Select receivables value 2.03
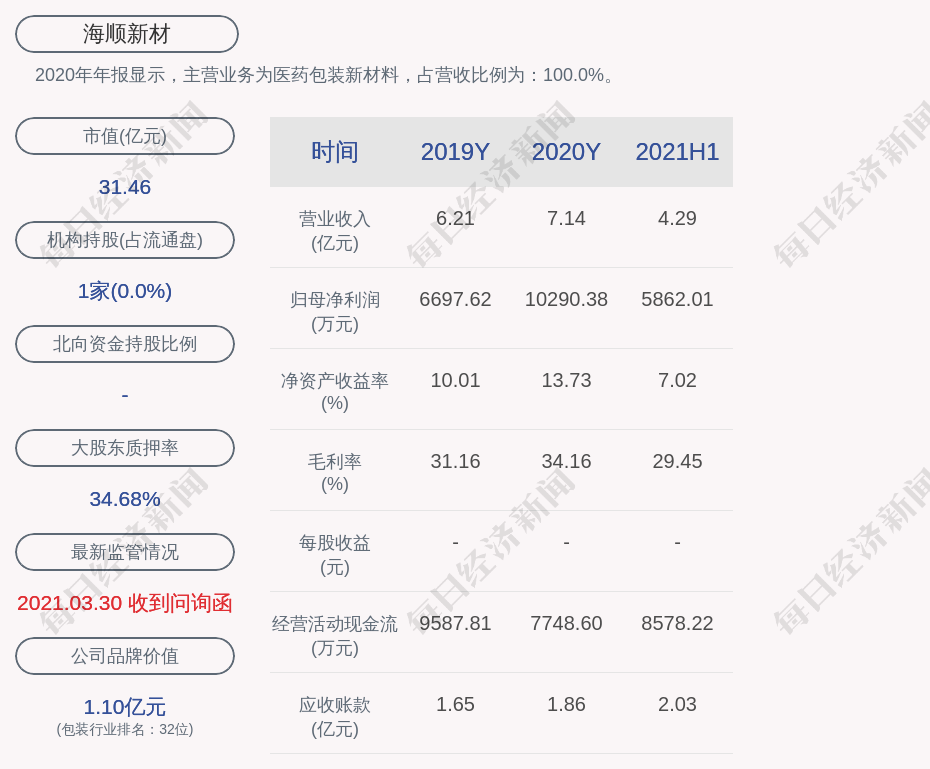 (677, 704)
